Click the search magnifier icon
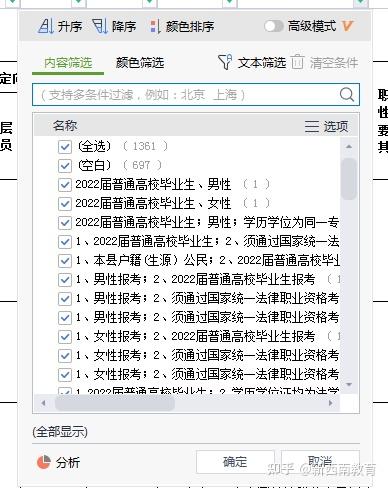This screenshot has height=488, width=388. pyautogui.click(x=347, y=95)
